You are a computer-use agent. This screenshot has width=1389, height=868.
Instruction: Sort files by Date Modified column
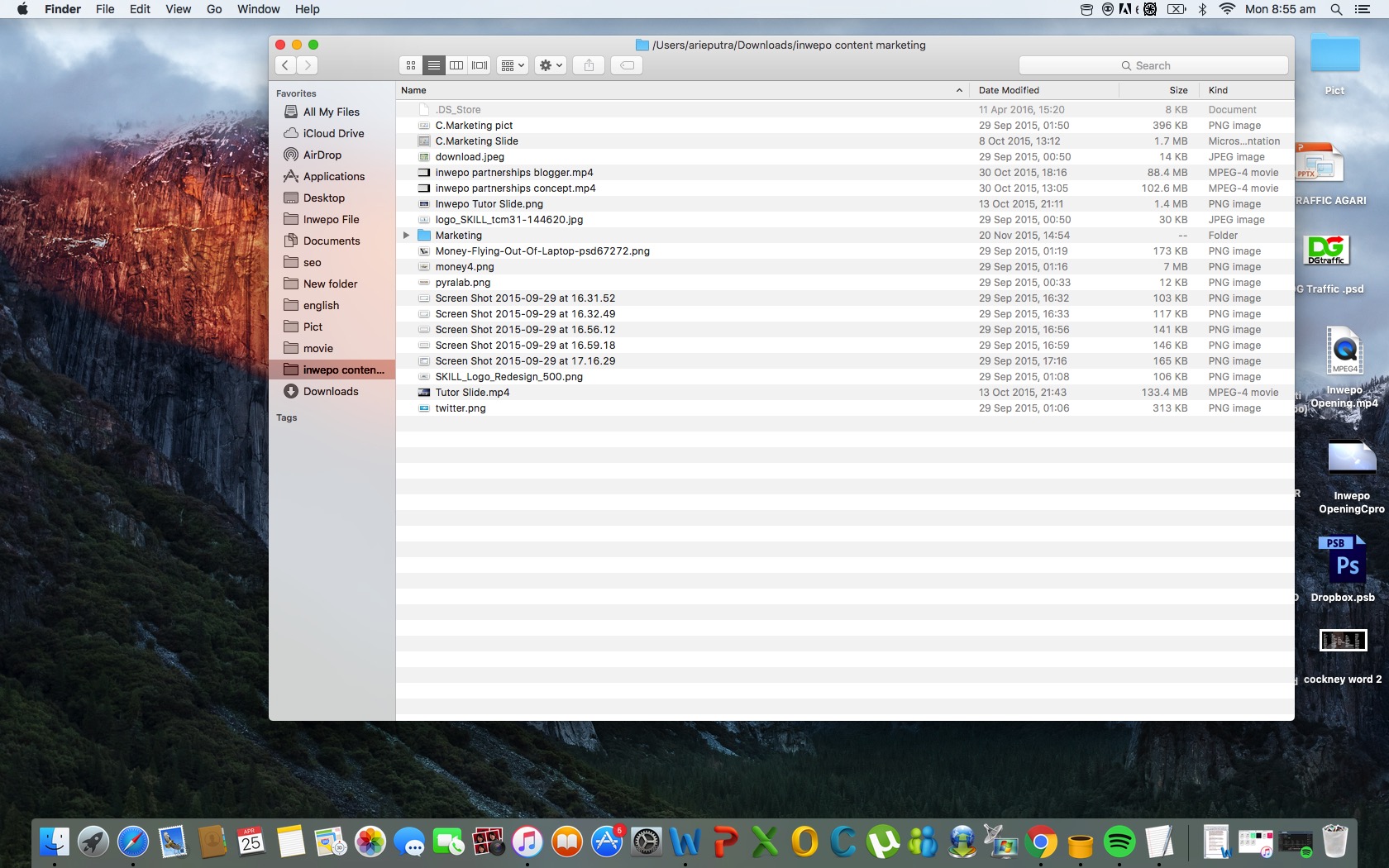tap(1044, 90)
